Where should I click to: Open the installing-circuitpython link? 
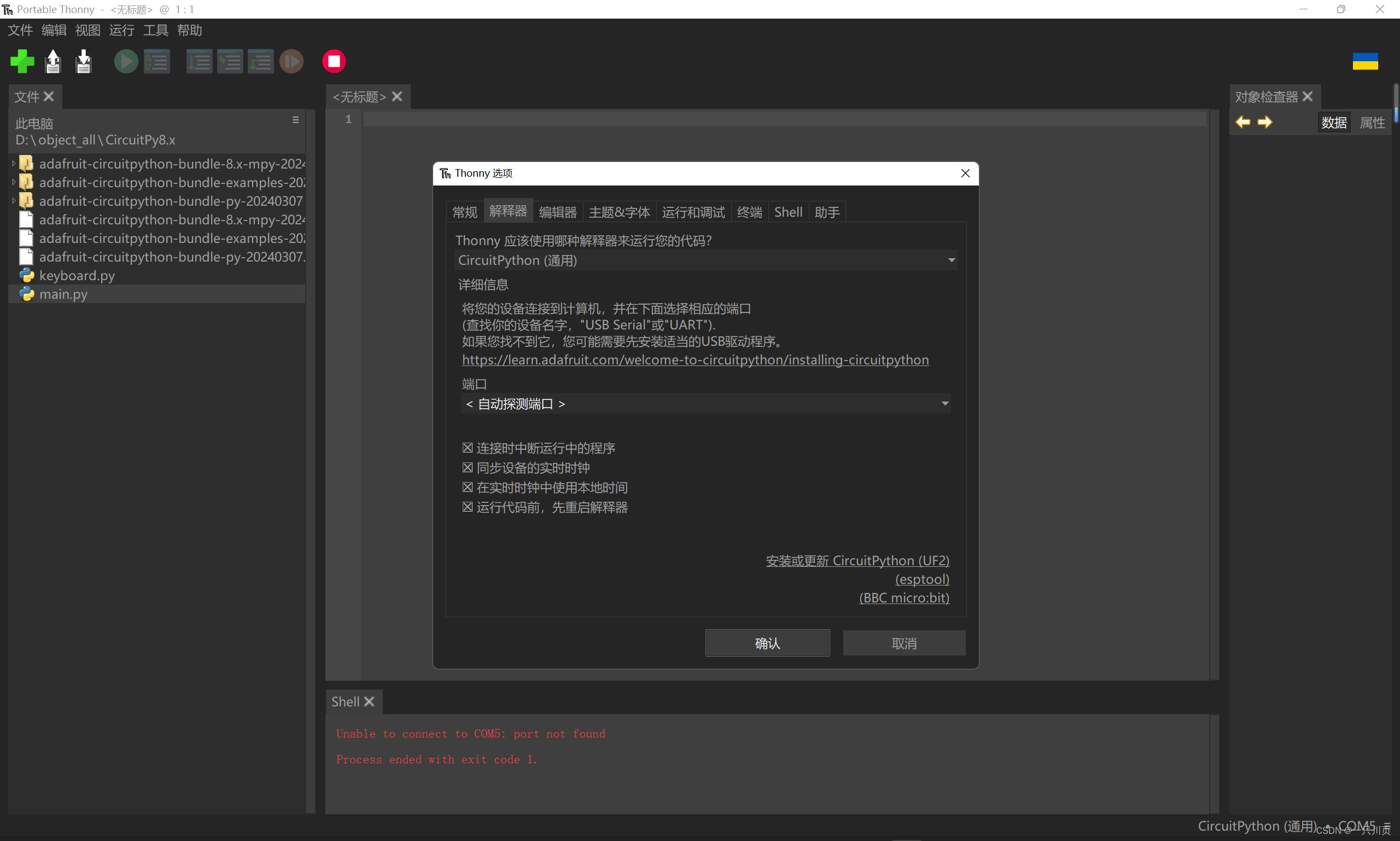pyautogui.click(x=695, y=359)
